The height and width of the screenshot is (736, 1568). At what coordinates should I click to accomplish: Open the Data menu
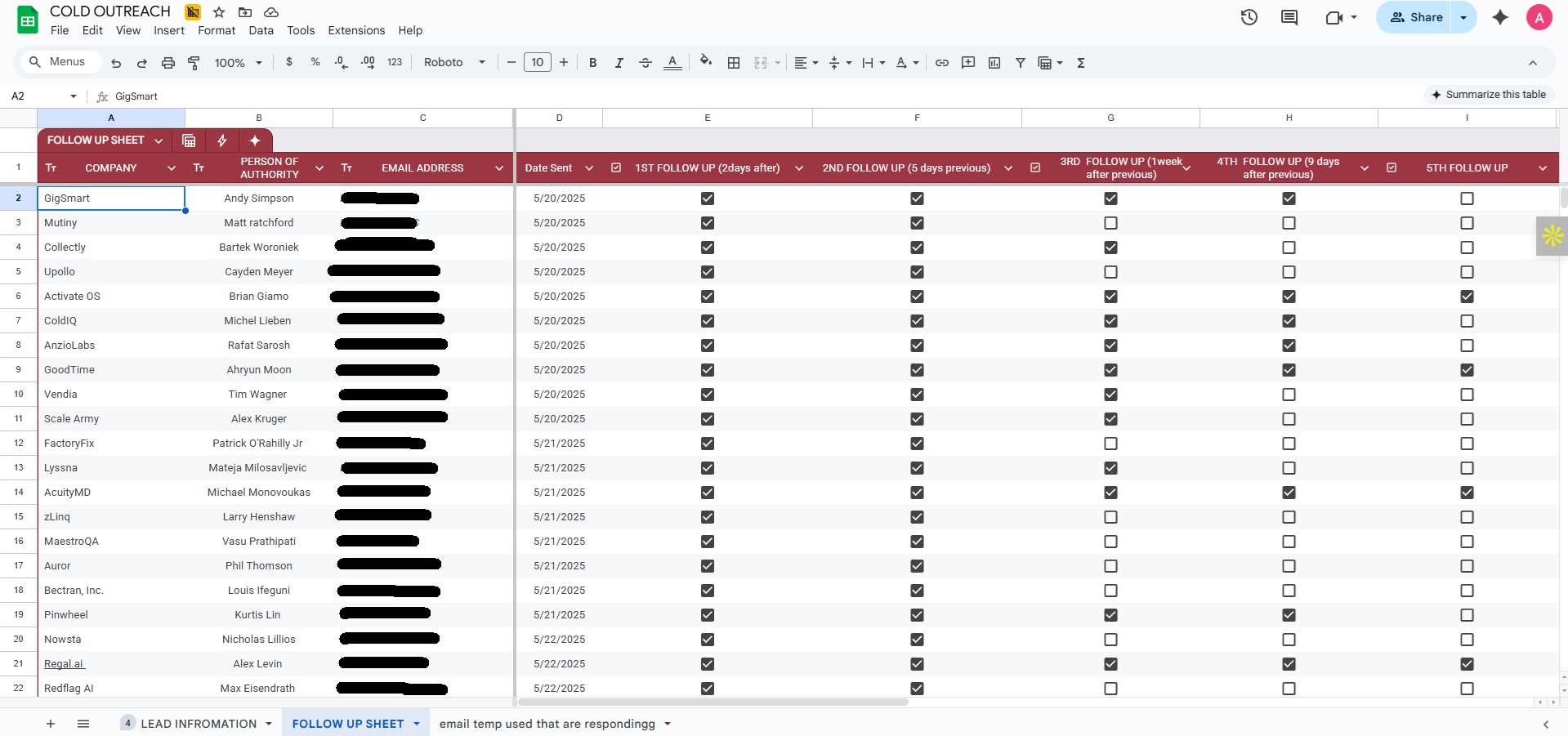(261, 30)
